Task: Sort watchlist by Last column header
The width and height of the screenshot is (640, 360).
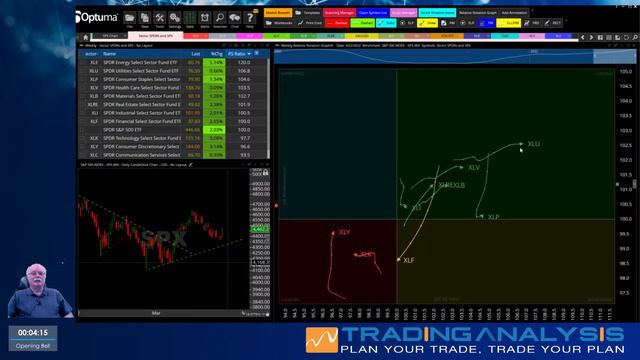Action: (x=196, y=53)
